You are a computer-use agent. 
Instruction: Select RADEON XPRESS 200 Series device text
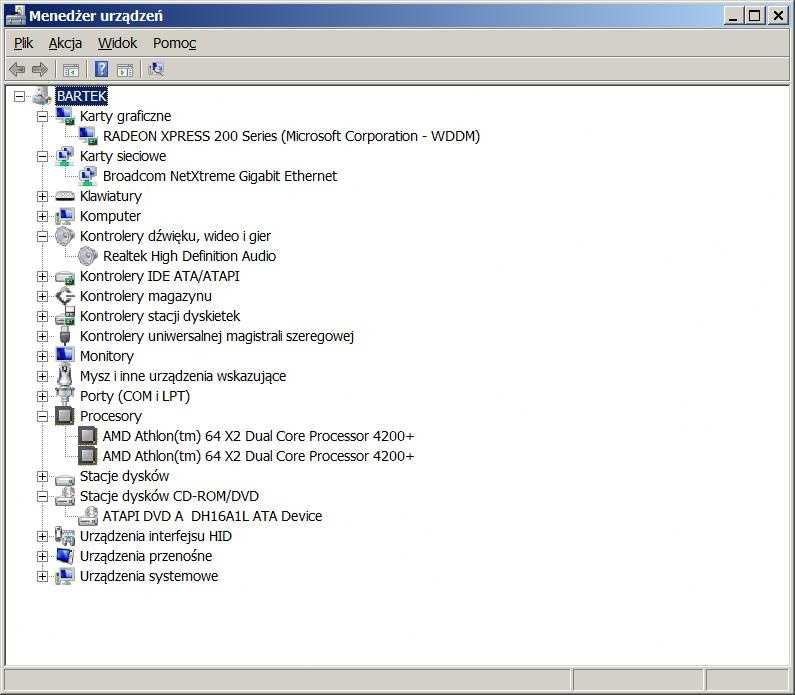tap(291, 136)
